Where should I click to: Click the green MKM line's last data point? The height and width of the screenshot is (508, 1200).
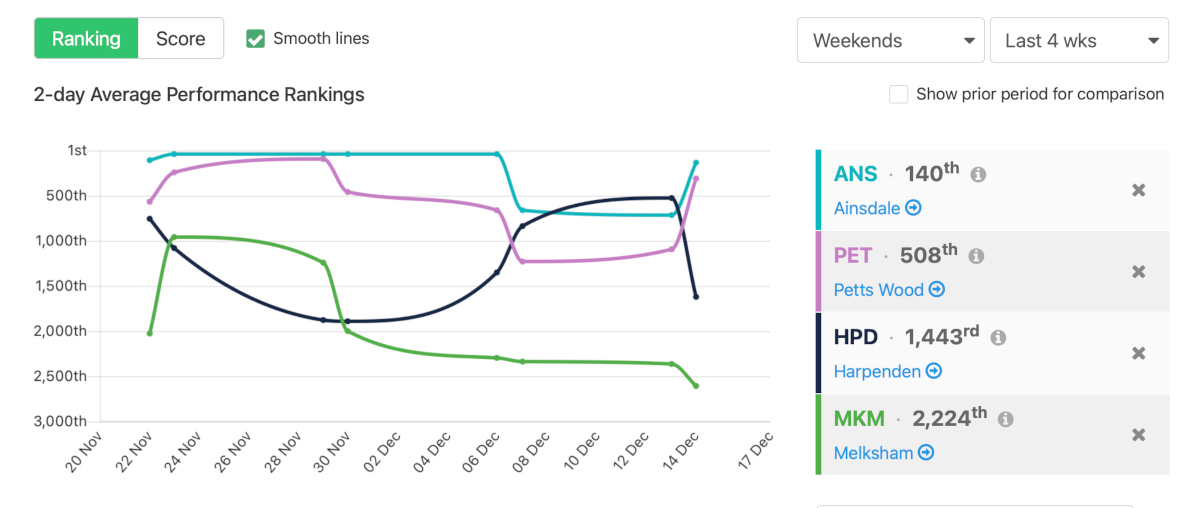point(696,386)
